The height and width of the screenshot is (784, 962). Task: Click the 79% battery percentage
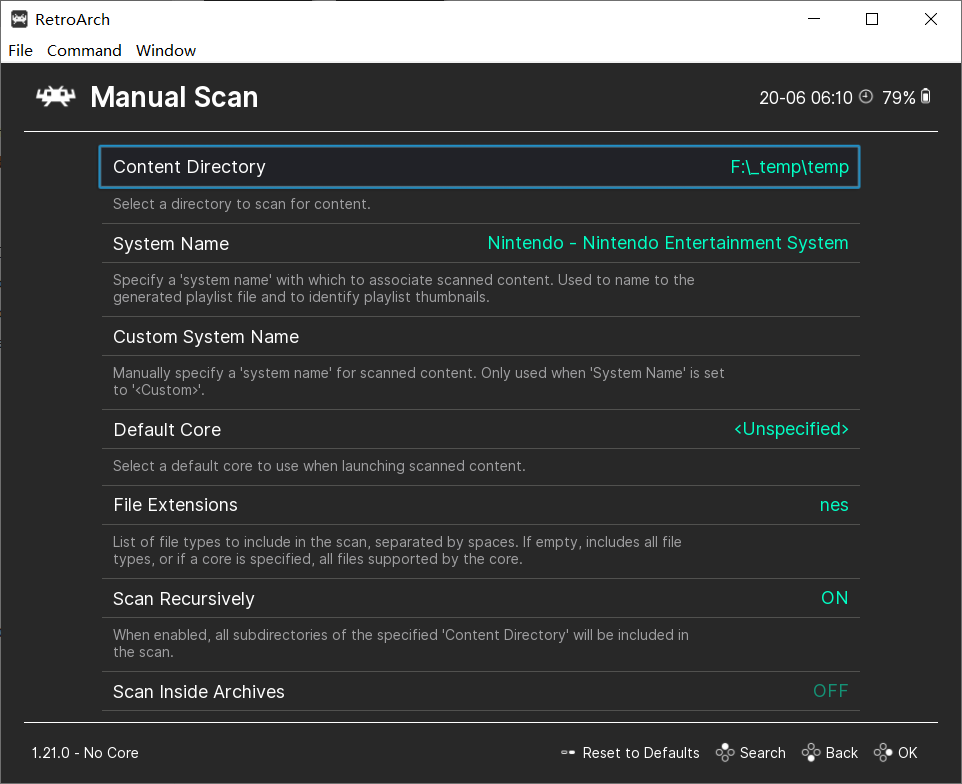898,98
